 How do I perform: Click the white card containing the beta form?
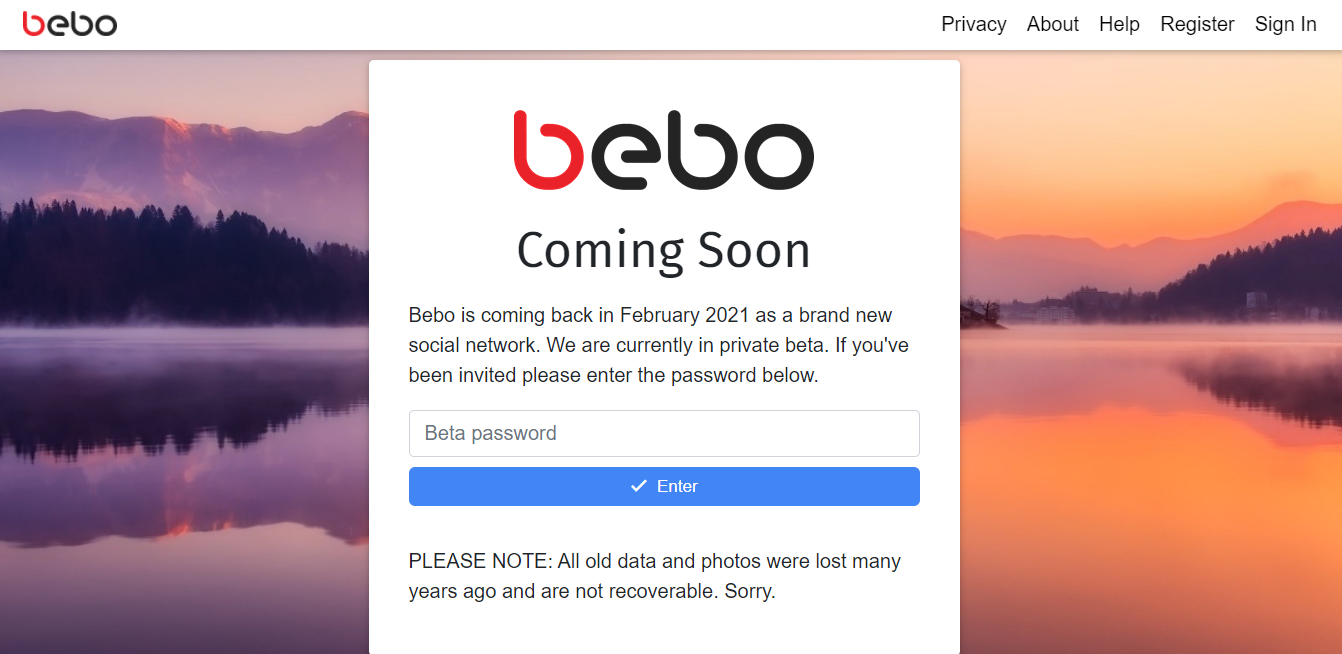coord(663,630)
